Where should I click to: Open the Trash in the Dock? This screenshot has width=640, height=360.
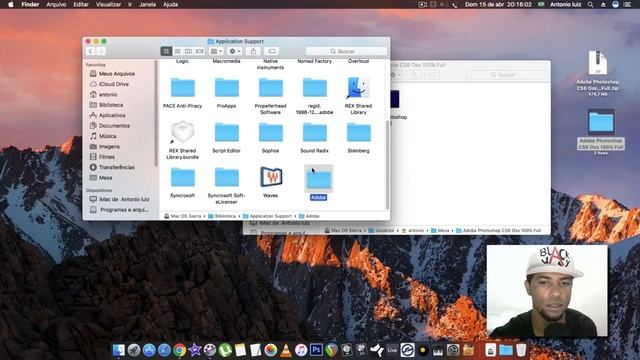pyautogui.click(x=521, y=350)
